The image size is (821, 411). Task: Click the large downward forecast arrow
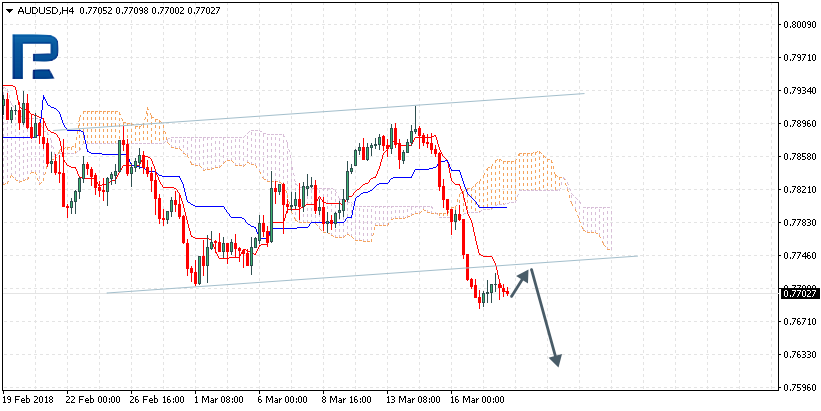pos(545,317)
